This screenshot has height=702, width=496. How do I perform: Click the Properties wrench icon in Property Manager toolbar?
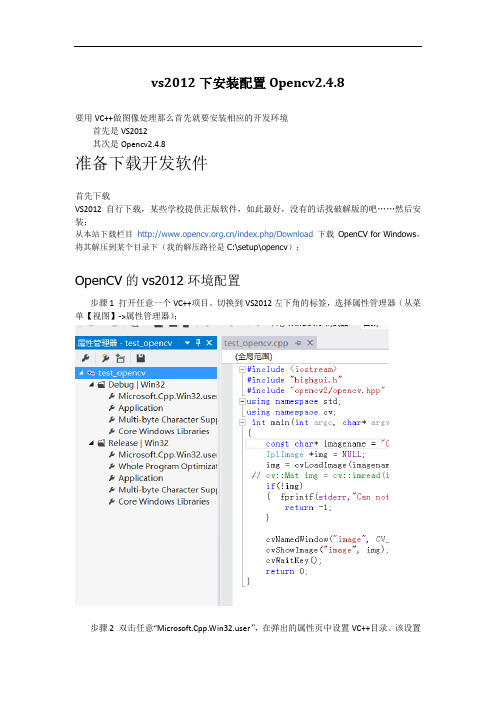coord(85,358)
